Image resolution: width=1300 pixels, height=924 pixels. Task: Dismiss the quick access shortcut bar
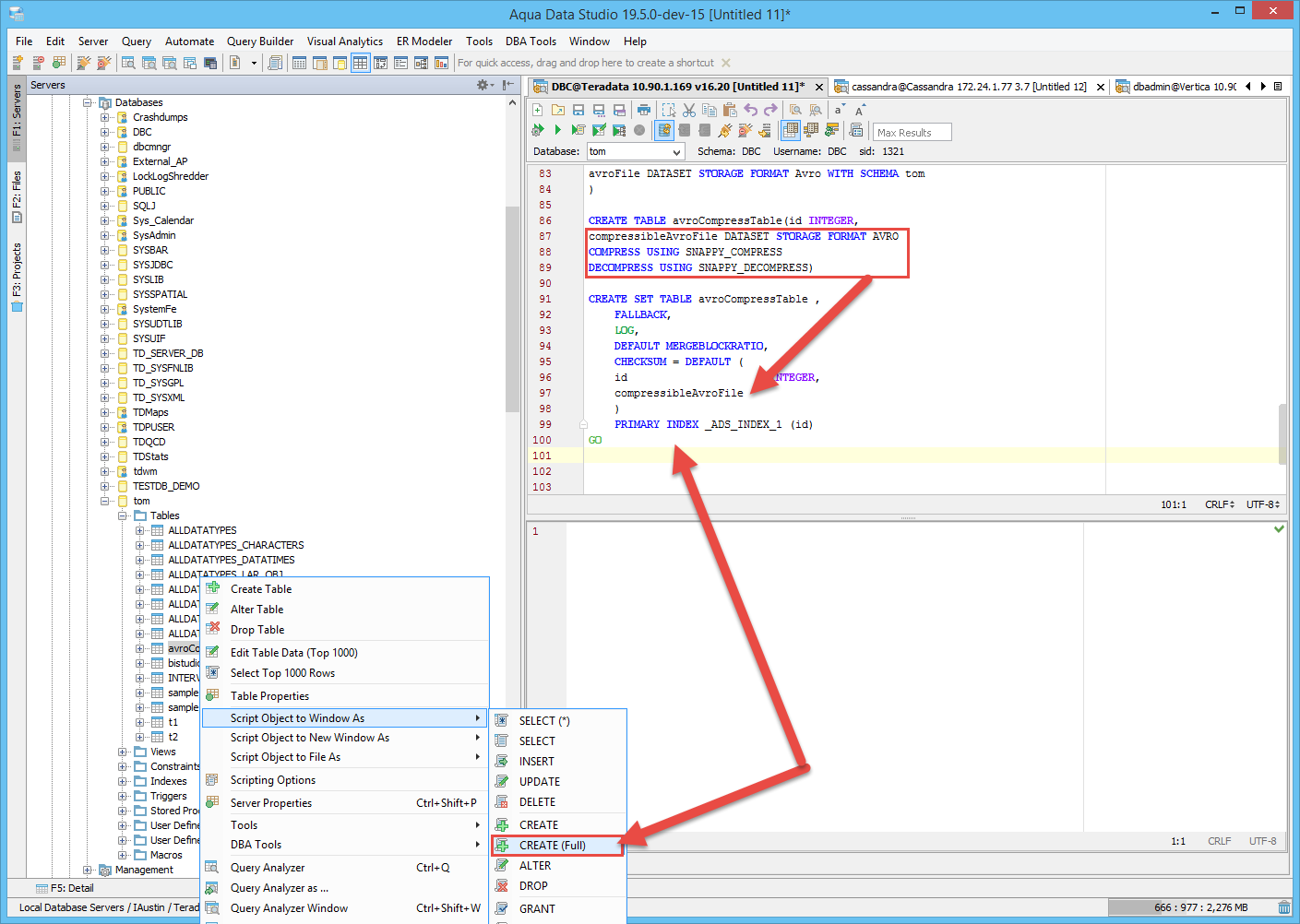(x=726, y=63)
